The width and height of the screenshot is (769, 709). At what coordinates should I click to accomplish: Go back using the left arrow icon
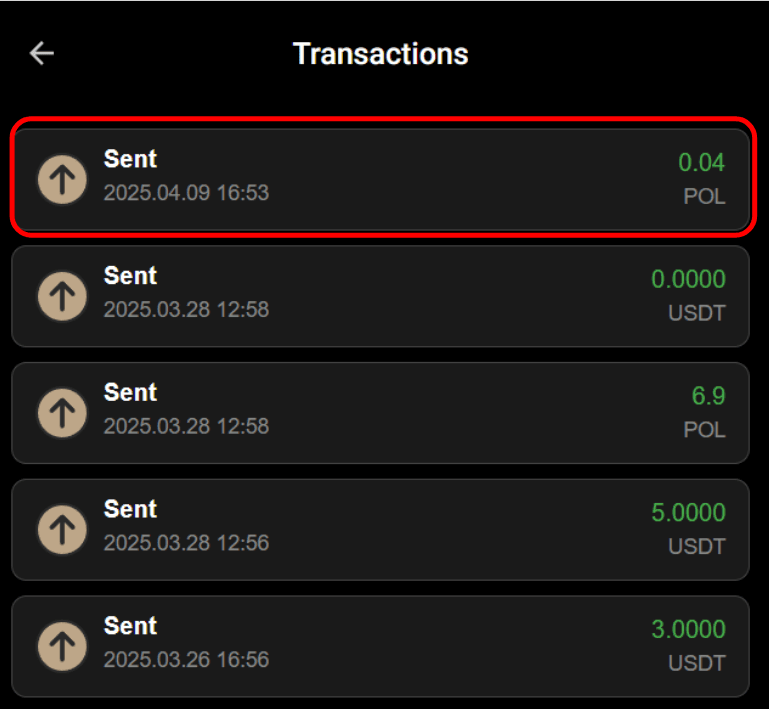(x=42, y=53)
